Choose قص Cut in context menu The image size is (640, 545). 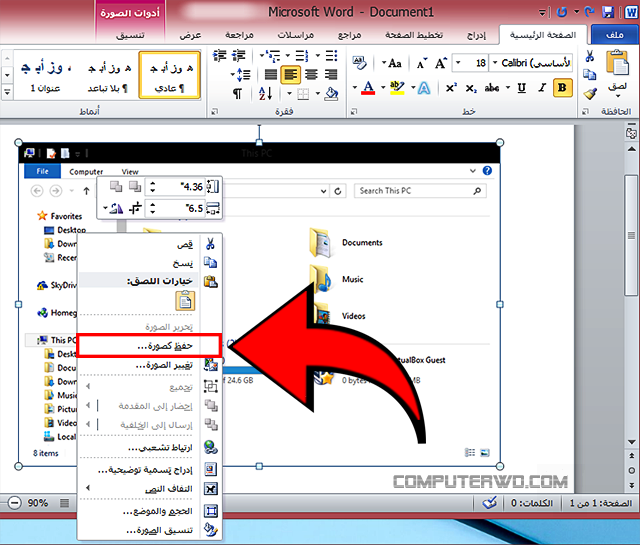[149, 244]
